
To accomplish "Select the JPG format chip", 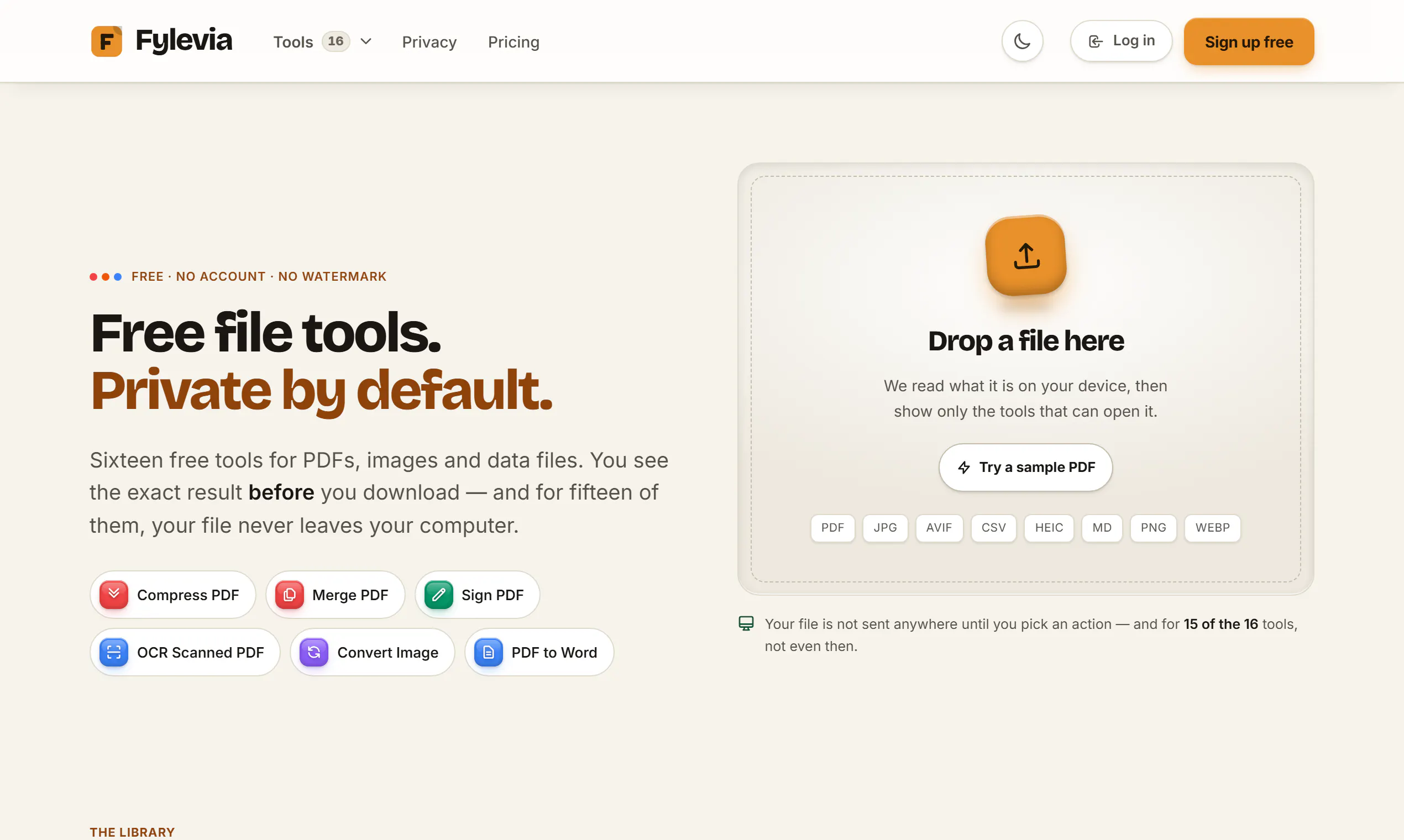I will [885, 528].
